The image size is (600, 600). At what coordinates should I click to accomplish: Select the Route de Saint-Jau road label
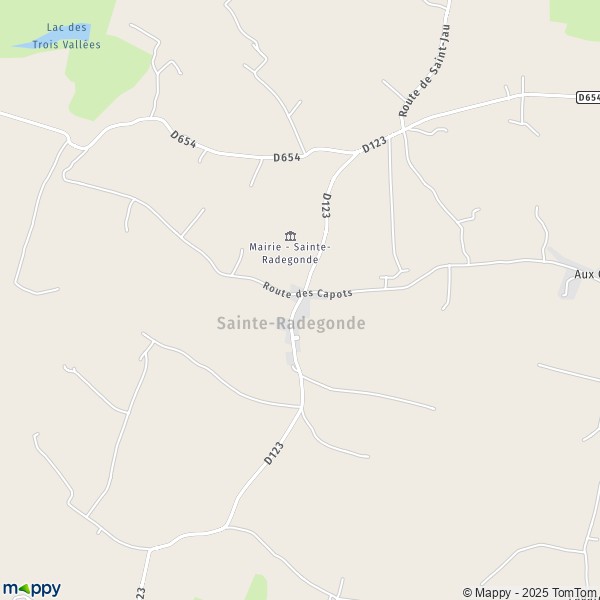(x=424, y=70)
